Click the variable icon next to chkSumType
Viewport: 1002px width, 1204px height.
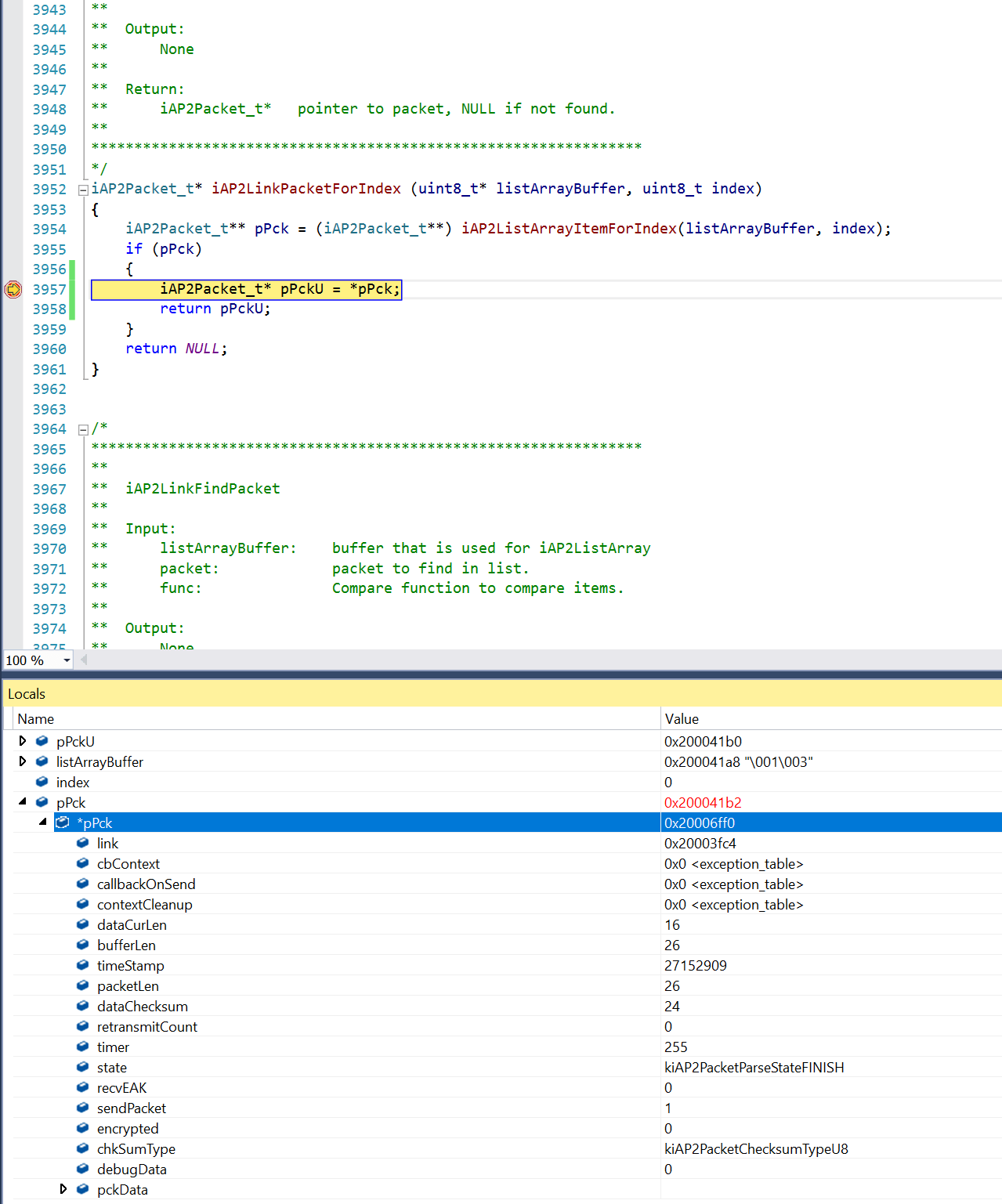pyautogui.click(x=82, y=1148)
